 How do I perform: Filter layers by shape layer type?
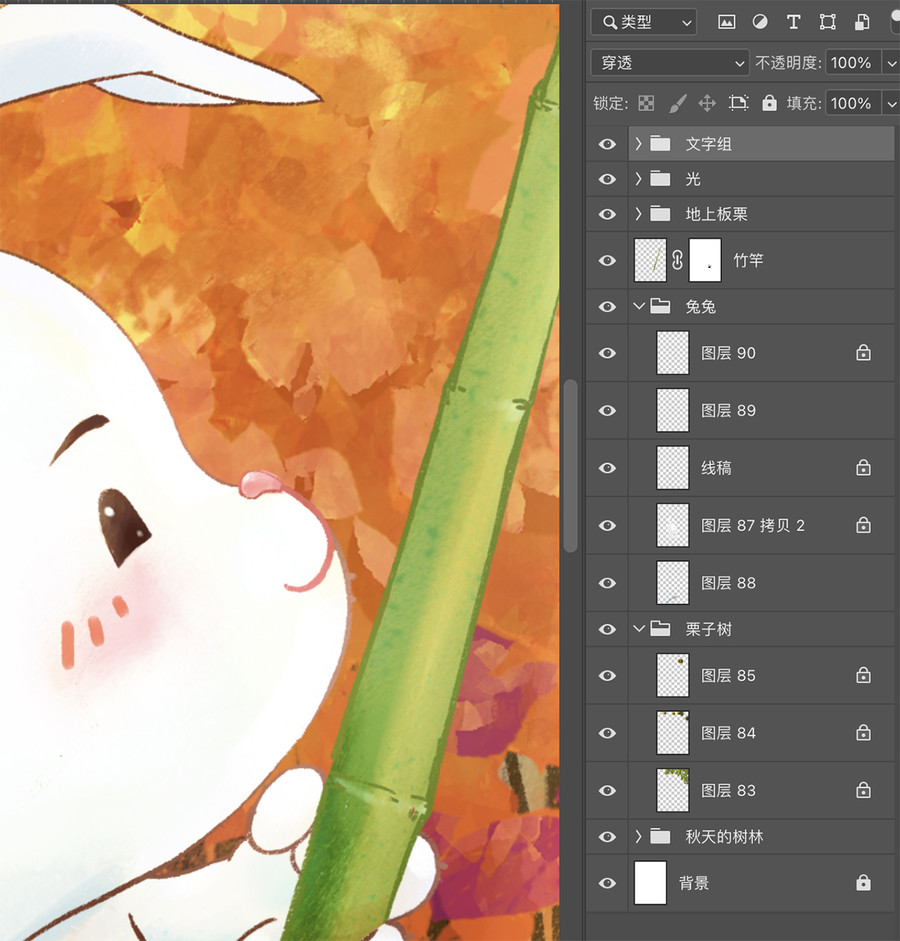pos(827,22)
